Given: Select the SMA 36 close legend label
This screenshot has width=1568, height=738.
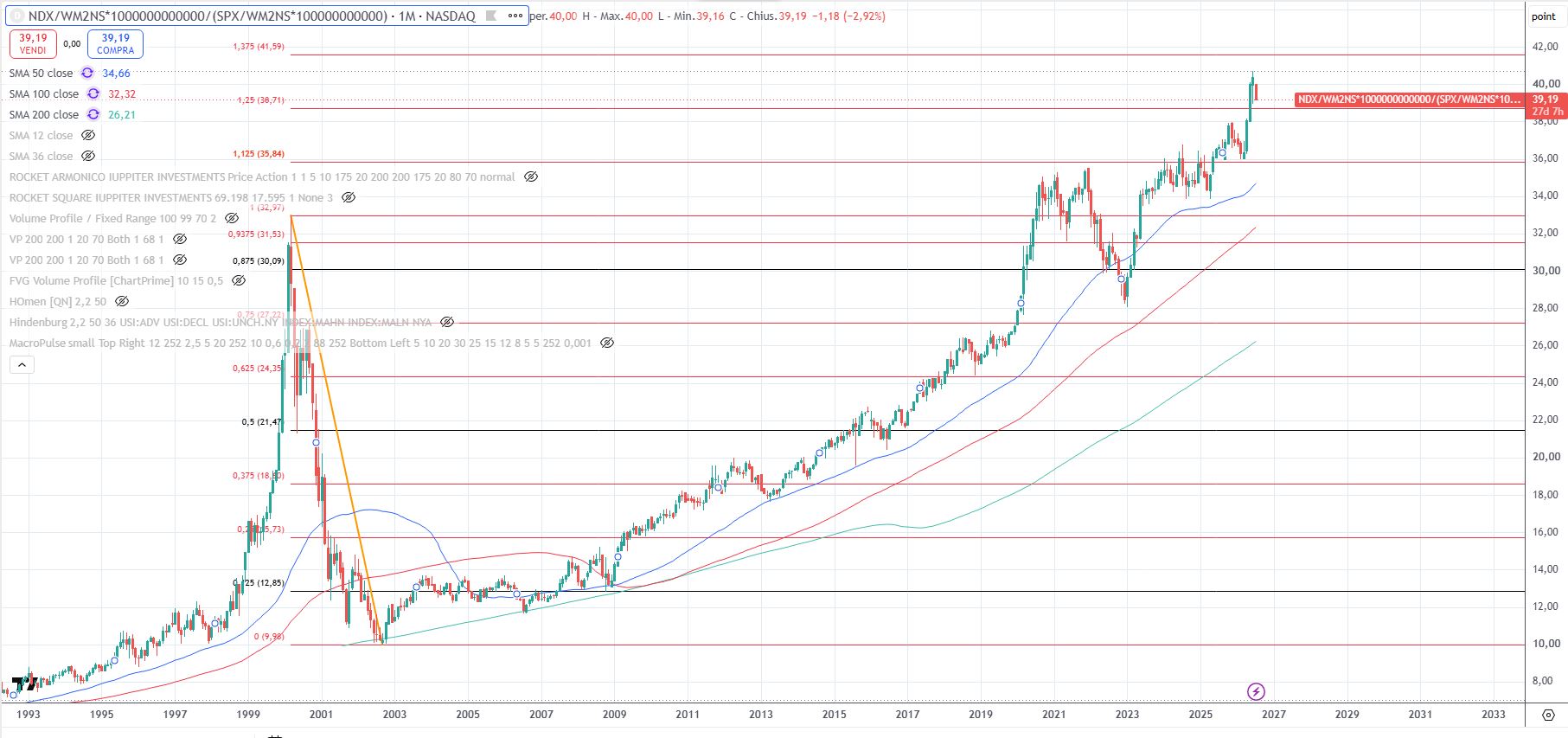Looking at the screenshot, I should 42,157.
